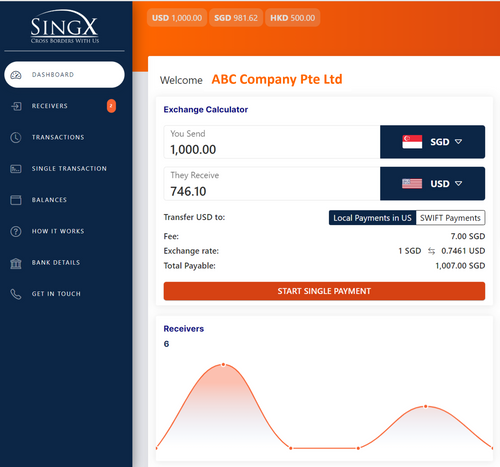Click the Transactions clock icon
This screenshot has width=500, height=467.
coord(16,137)
